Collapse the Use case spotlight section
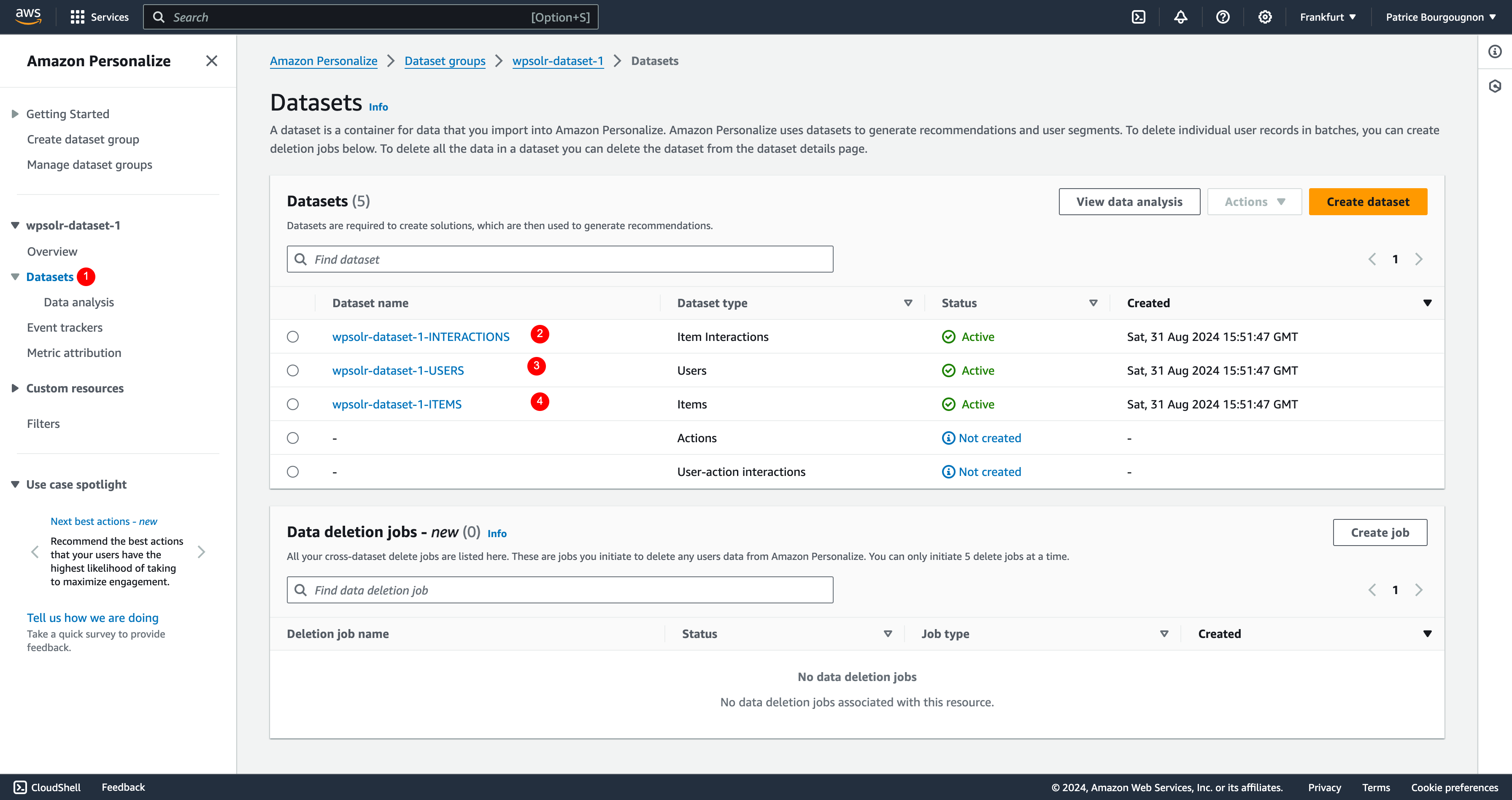The image size is (1512, 800). click(15, 485)
